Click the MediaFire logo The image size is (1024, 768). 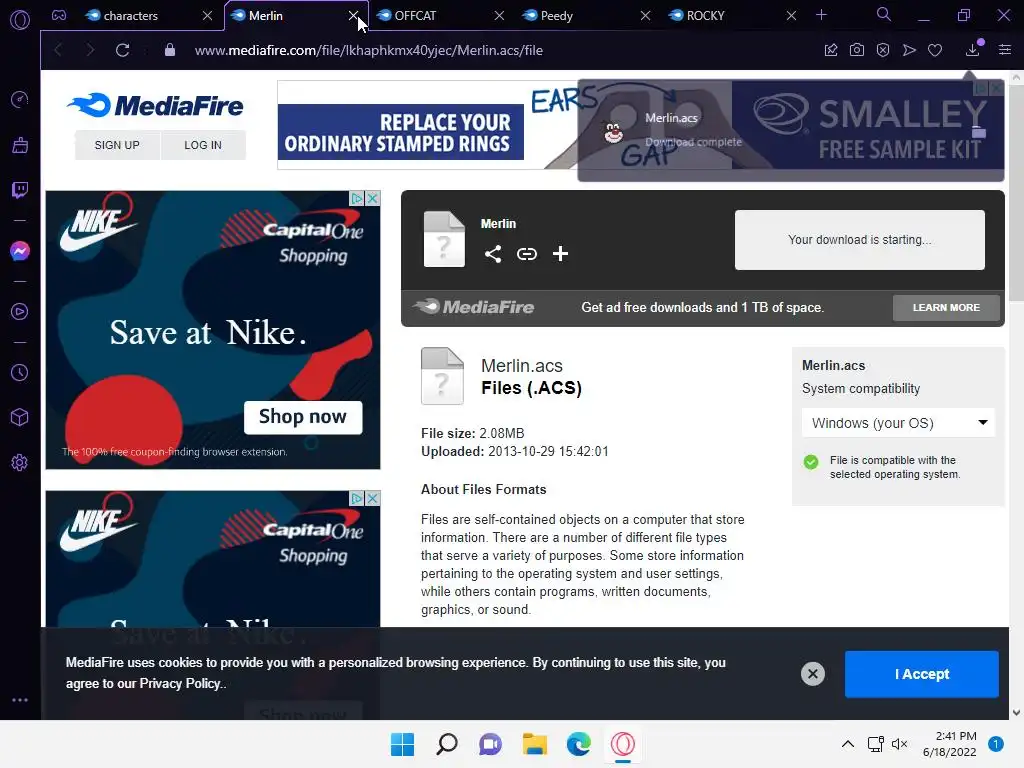155,105
